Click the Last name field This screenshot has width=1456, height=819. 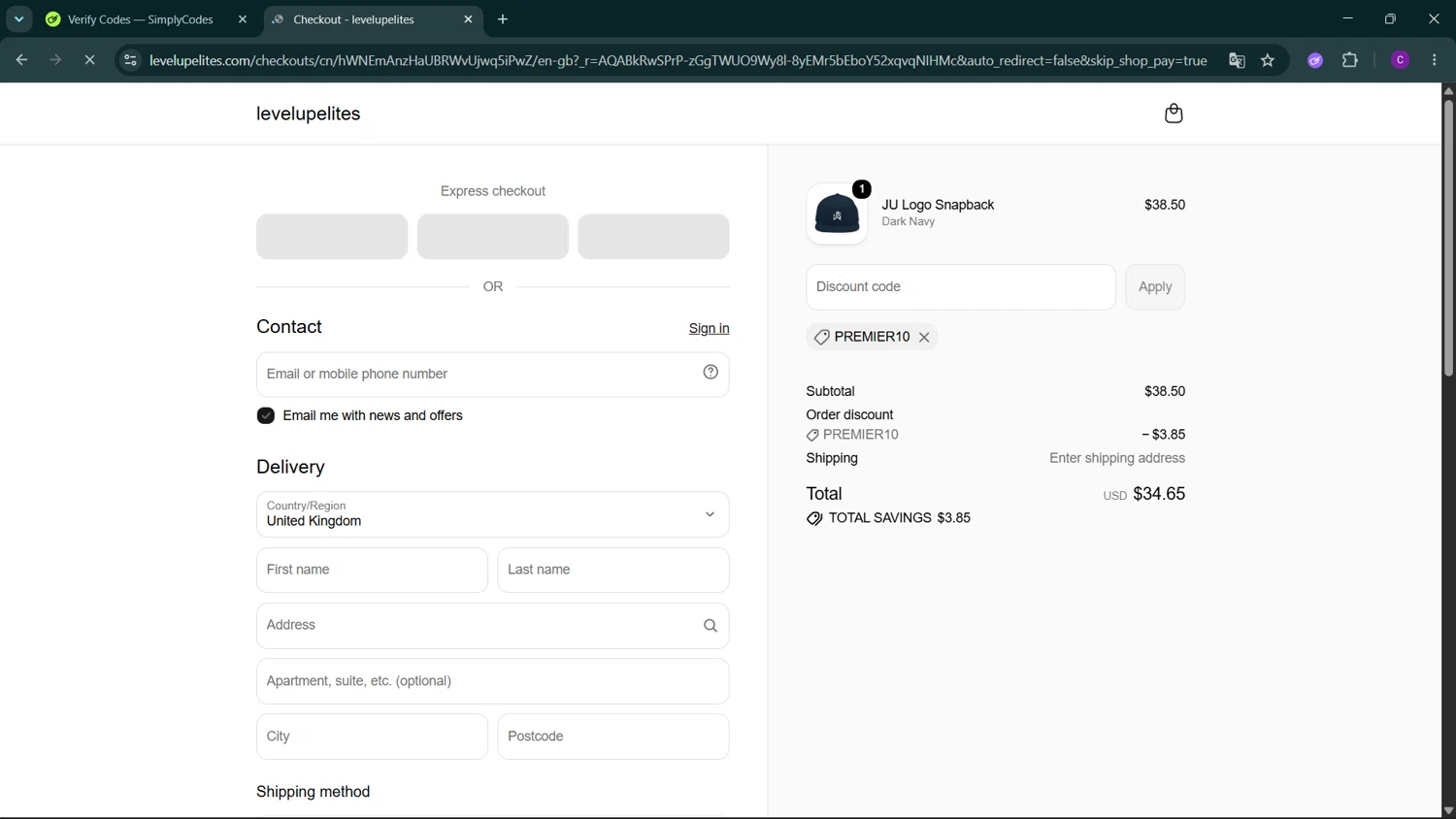(613, 571)
